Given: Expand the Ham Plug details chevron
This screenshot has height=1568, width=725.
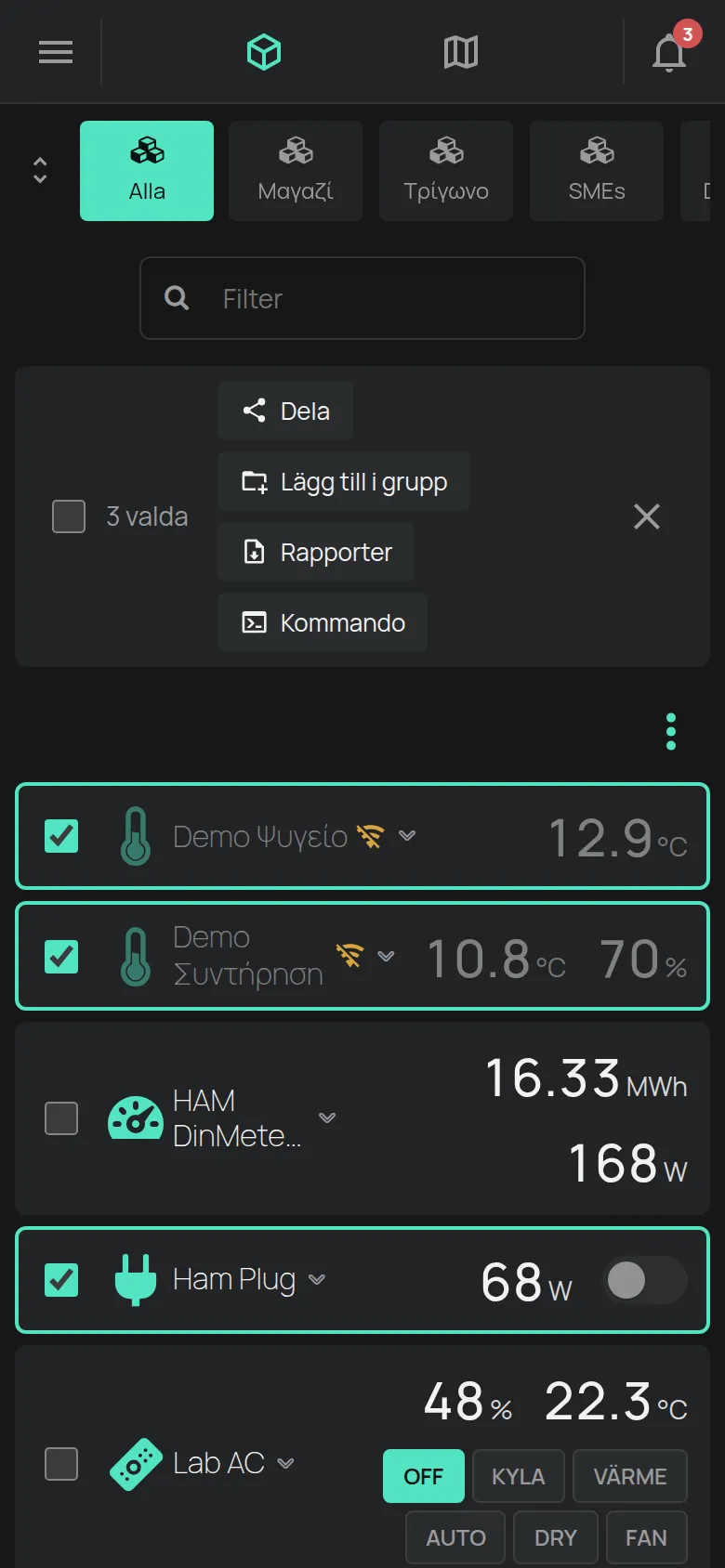Looking at the screenshot, I should (x=317, y=1280).
